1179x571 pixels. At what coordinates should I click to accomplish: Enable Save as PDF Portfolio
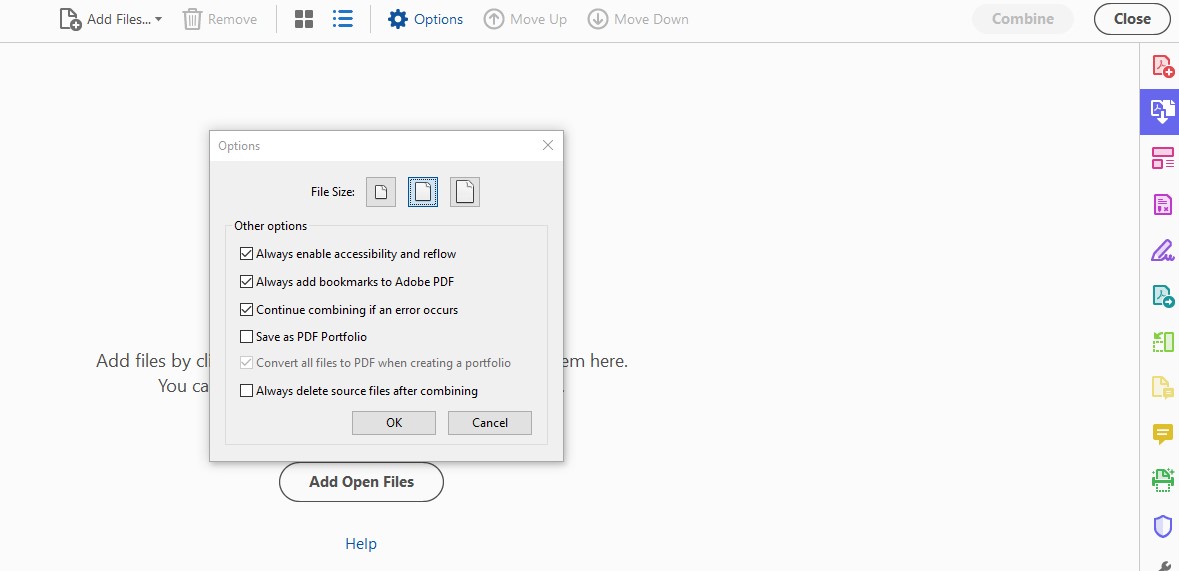point(246,336)
